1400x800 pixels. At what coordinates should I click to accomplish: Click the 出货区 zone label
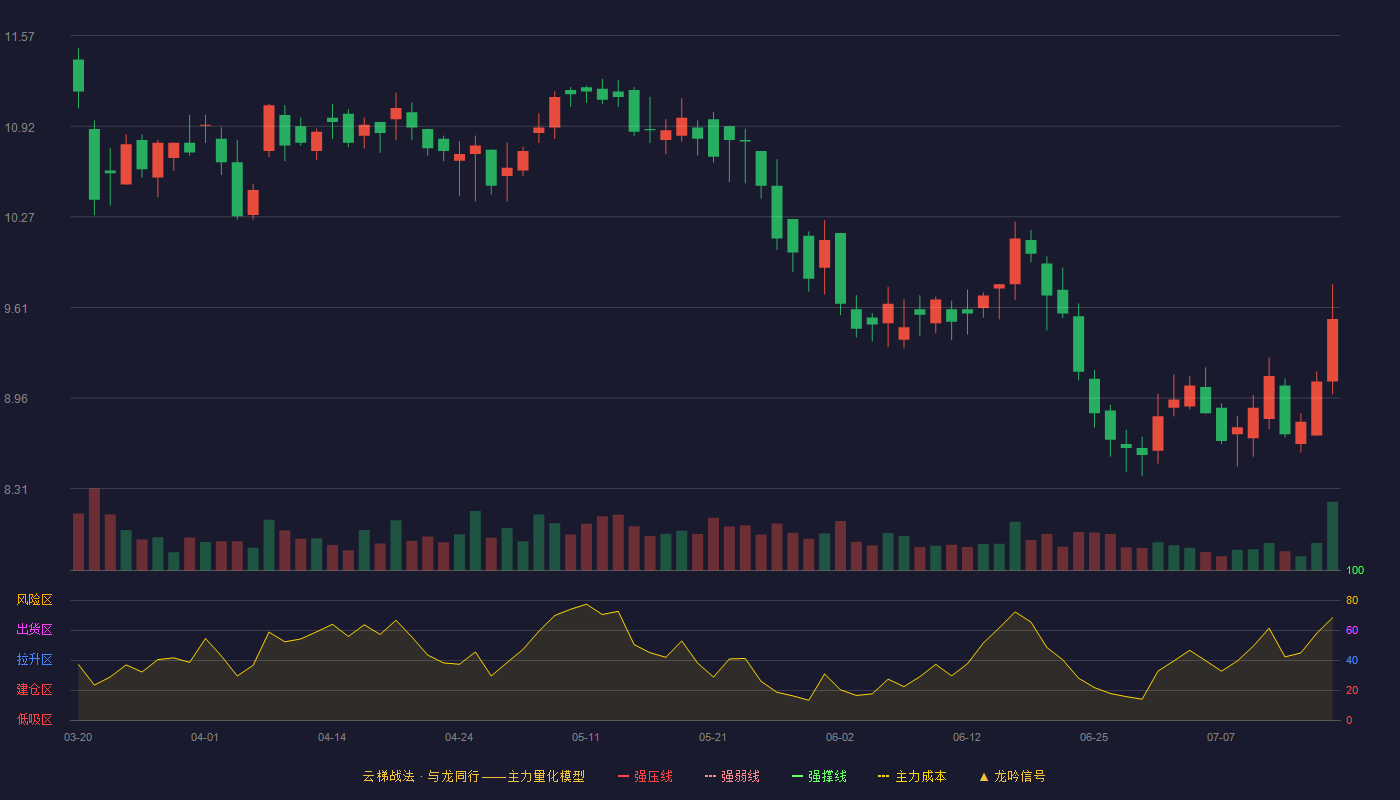point(34,630)
